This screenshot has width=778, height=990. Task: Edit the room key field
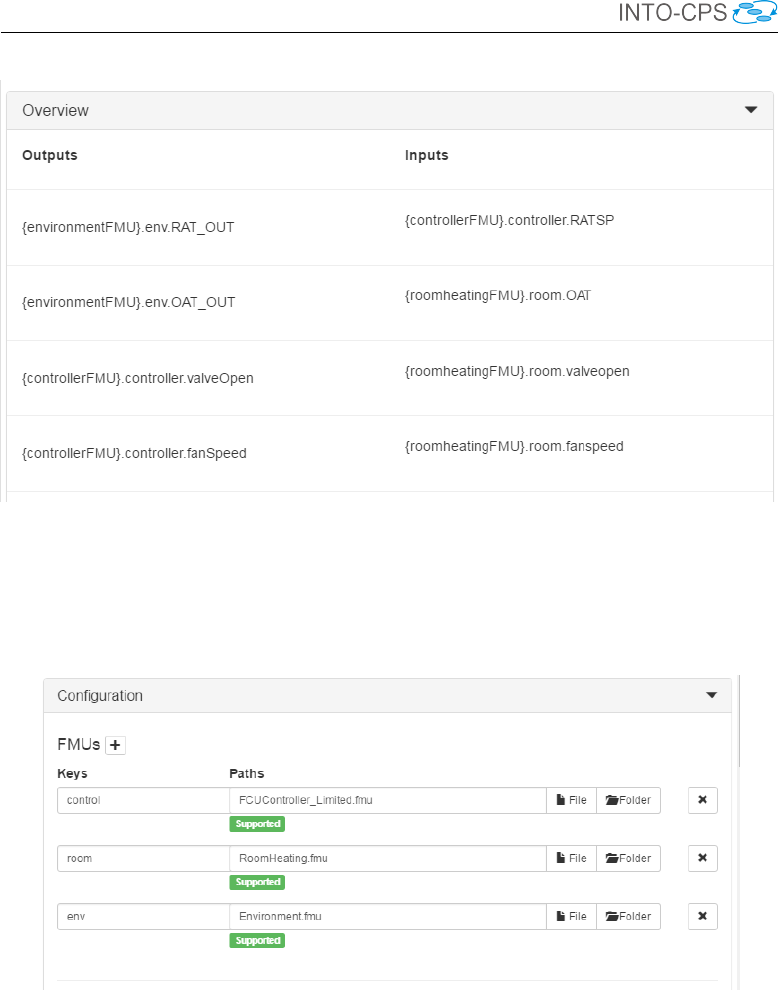(x=143, y=858)
